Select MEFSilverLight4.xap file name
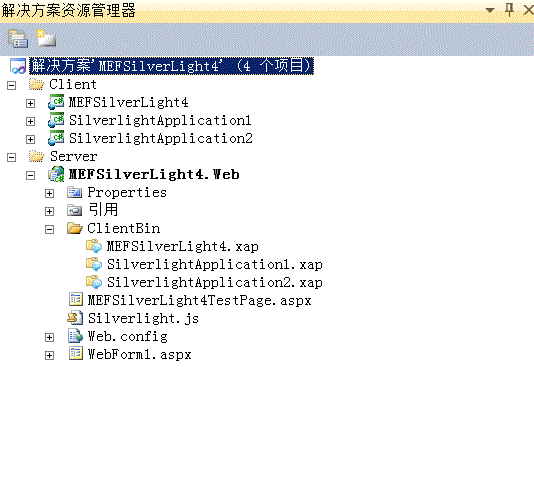This screenshot has height=478, width=534. pos(183,246)
